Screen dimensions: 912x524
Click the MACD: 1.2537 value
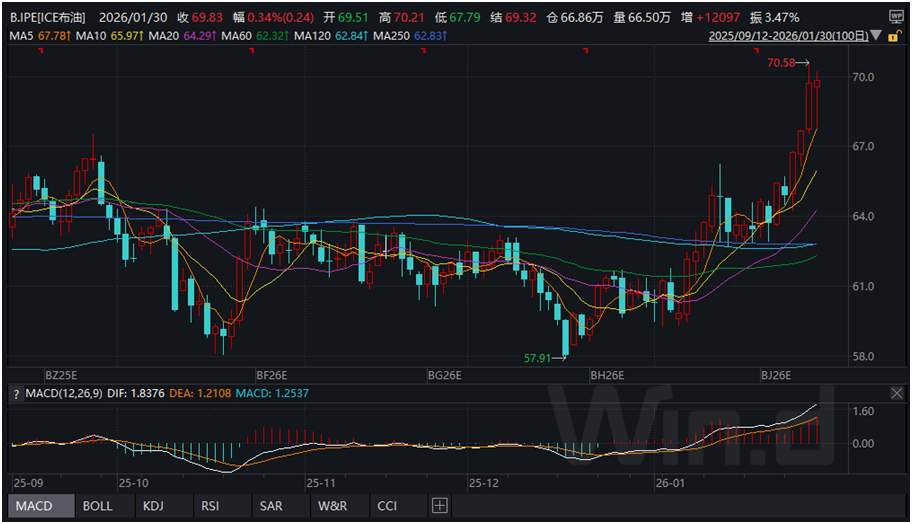[x=272, y=394]
